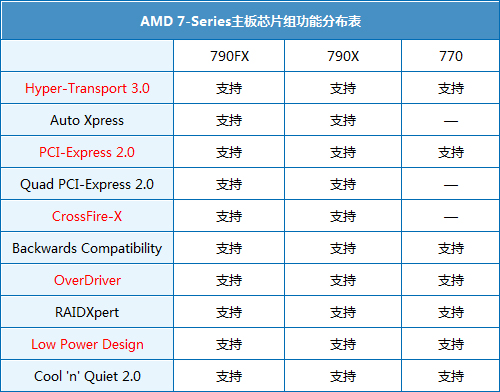Image resolution: width=500 pixels, height=392 pixels.
Task: Click the Backwards Compatibility row label
Action: 87,248
